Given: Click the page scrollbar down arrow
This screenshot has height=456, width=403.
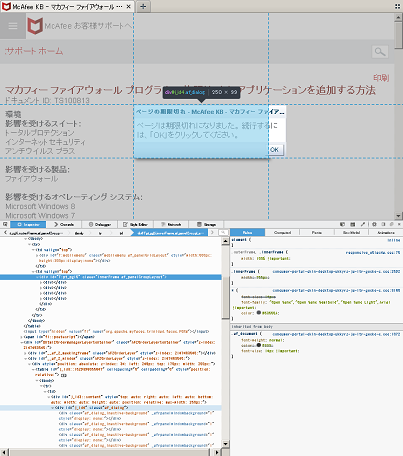Looking at the screenshot, I should 398,216.
